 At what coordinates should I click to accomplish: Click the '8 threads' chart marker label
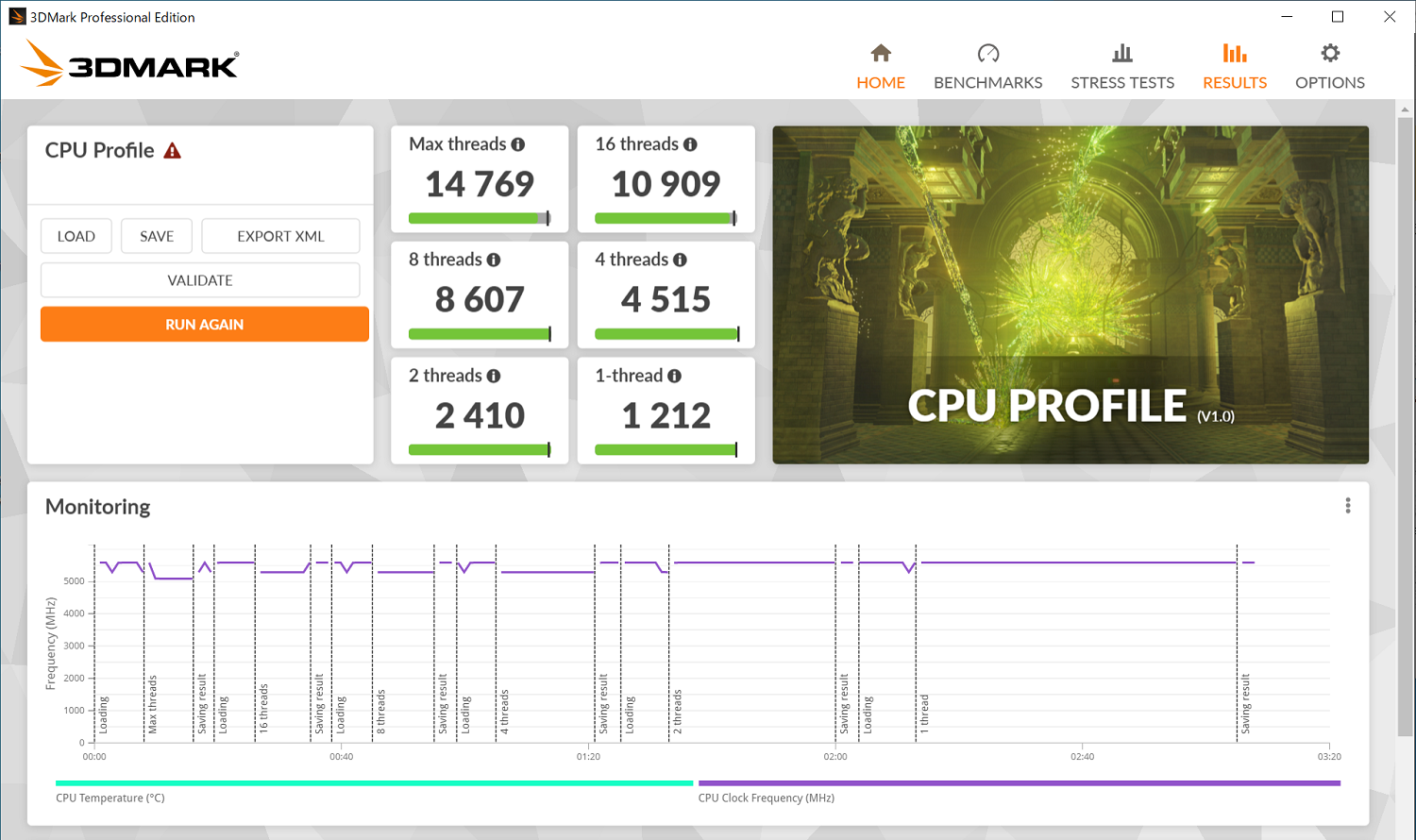point(381,712)
